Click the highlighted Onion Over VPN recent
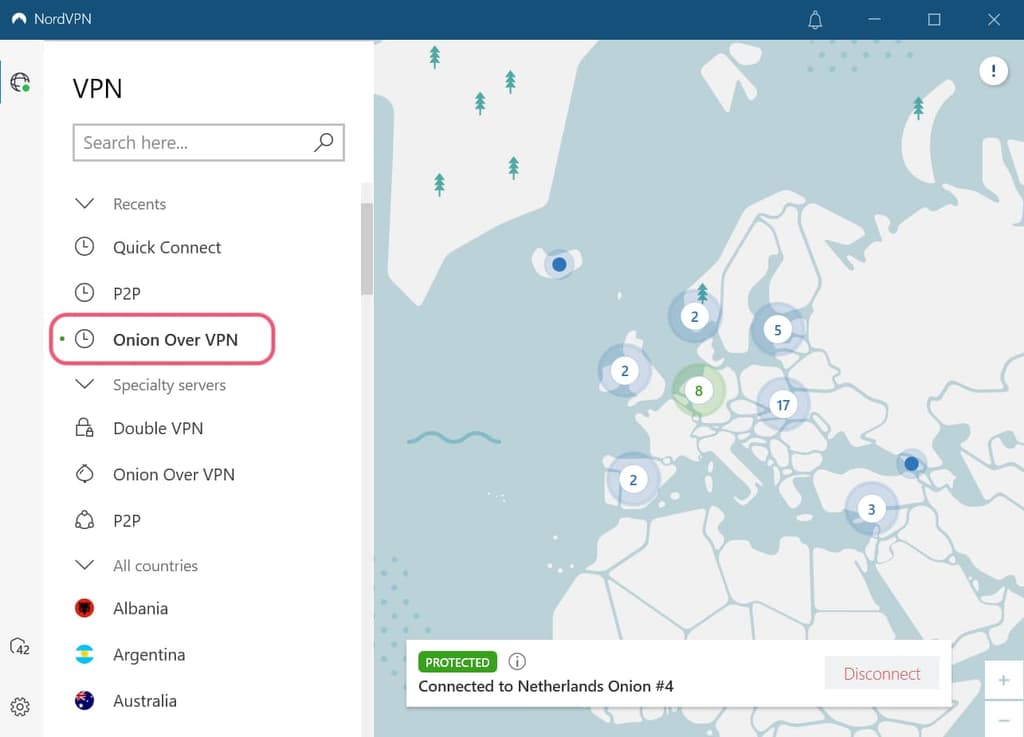The image size is (1024, 737). [x=175, y=339]
